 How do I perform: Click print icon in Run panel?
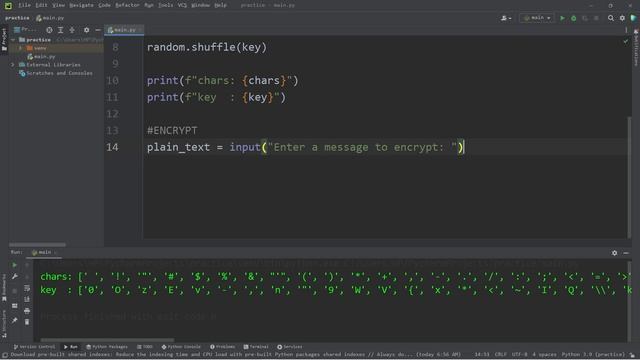(x=27, y=311)
